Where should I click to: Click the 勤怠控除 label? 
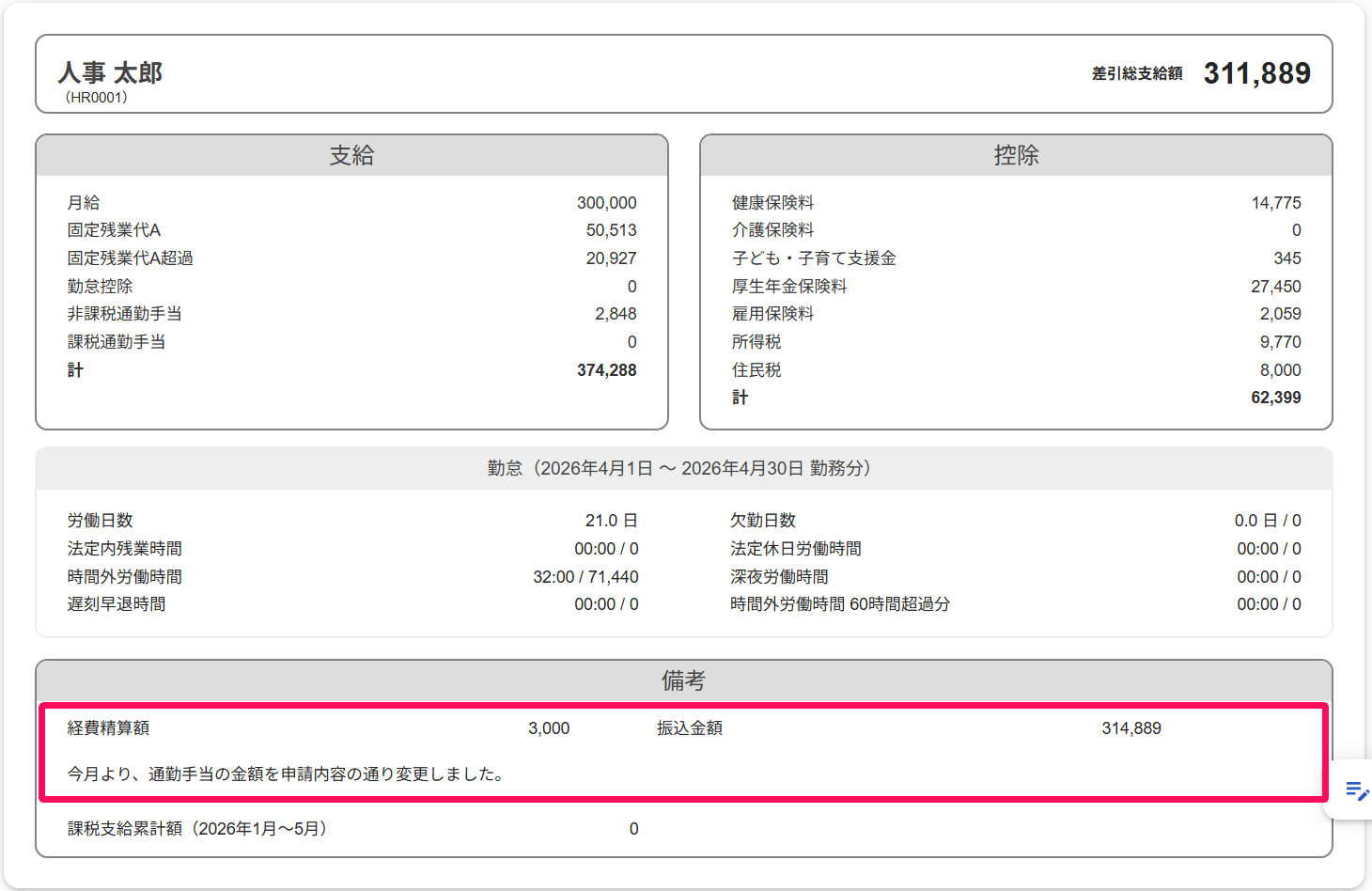tap(100, 286)
